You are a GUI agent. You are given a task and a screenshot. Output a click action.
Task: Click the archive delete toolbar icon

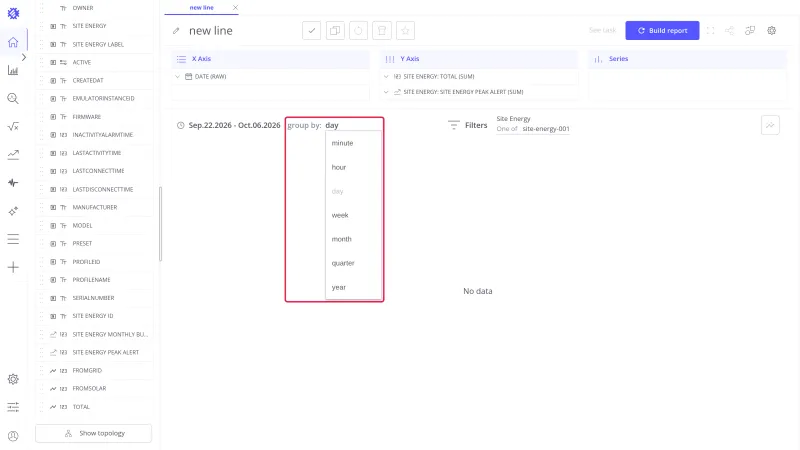pyautogui.click(x=382, y=31)
